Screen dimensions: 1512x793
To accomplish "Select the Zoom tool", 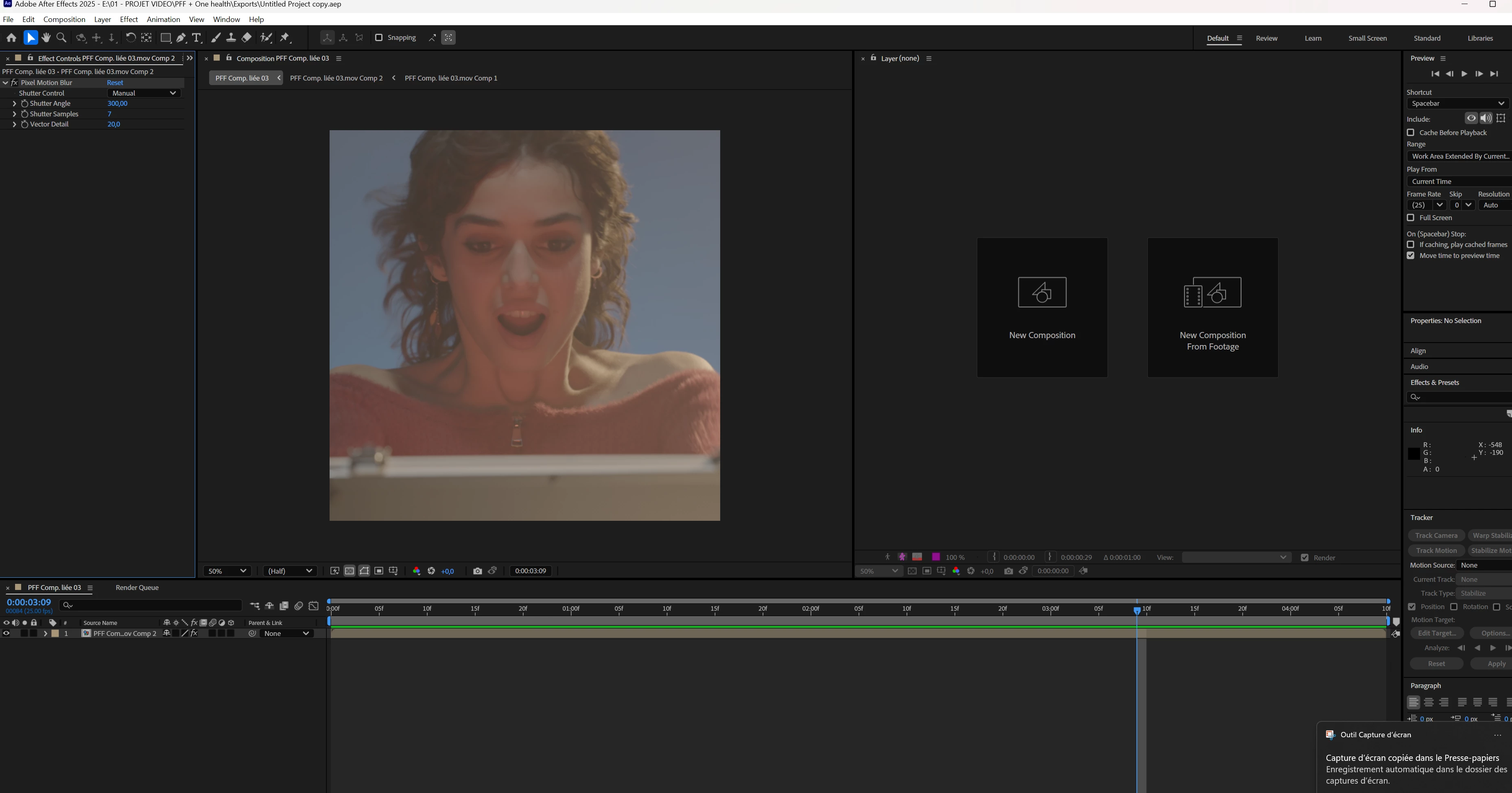I will [x=61, y=37].
